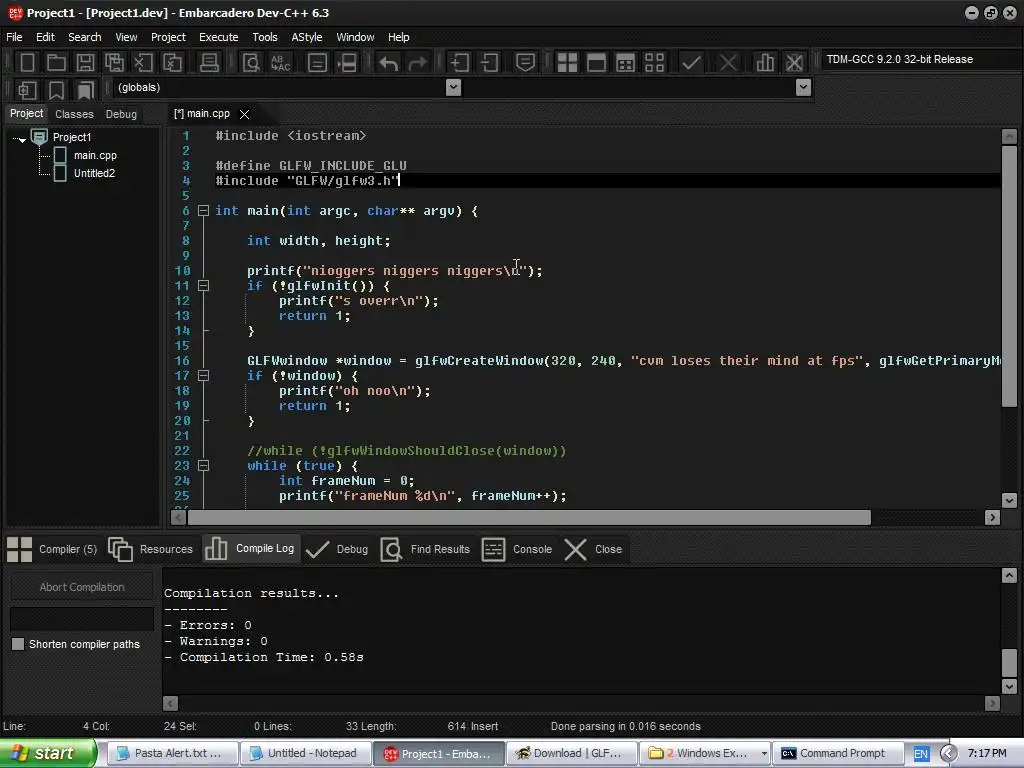Click the Print toolbar icon
1024x768 pixels.
click(209, 63)
